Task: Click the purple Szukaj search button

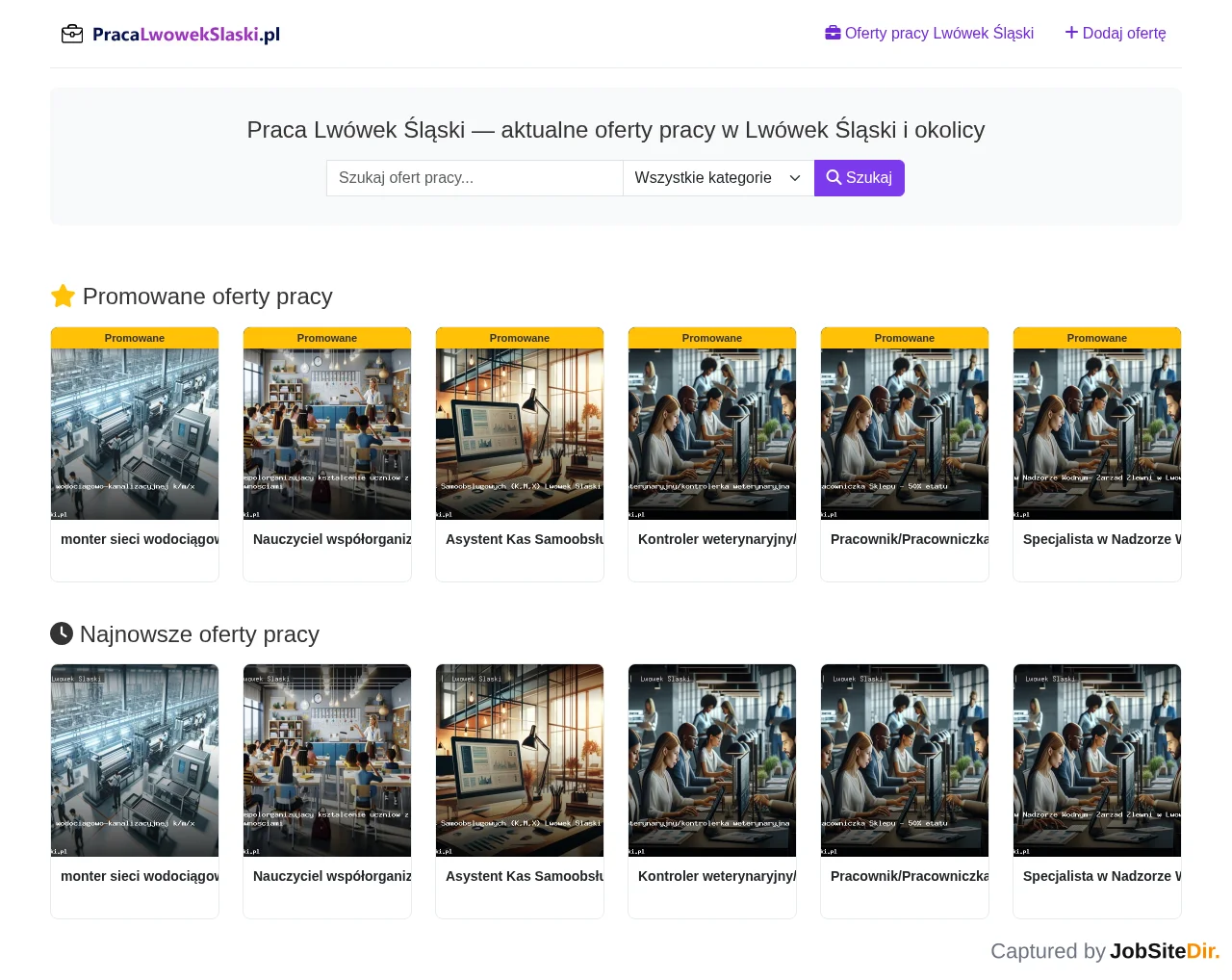Action: (x=860, y=178)
